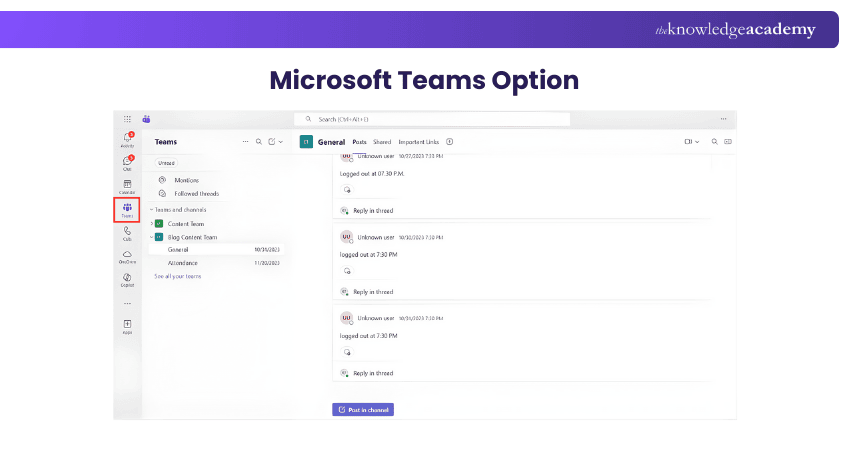Screen dimensions: 850x450
Task: Open Calls from the left sidebar
Action: pos(127,233)
